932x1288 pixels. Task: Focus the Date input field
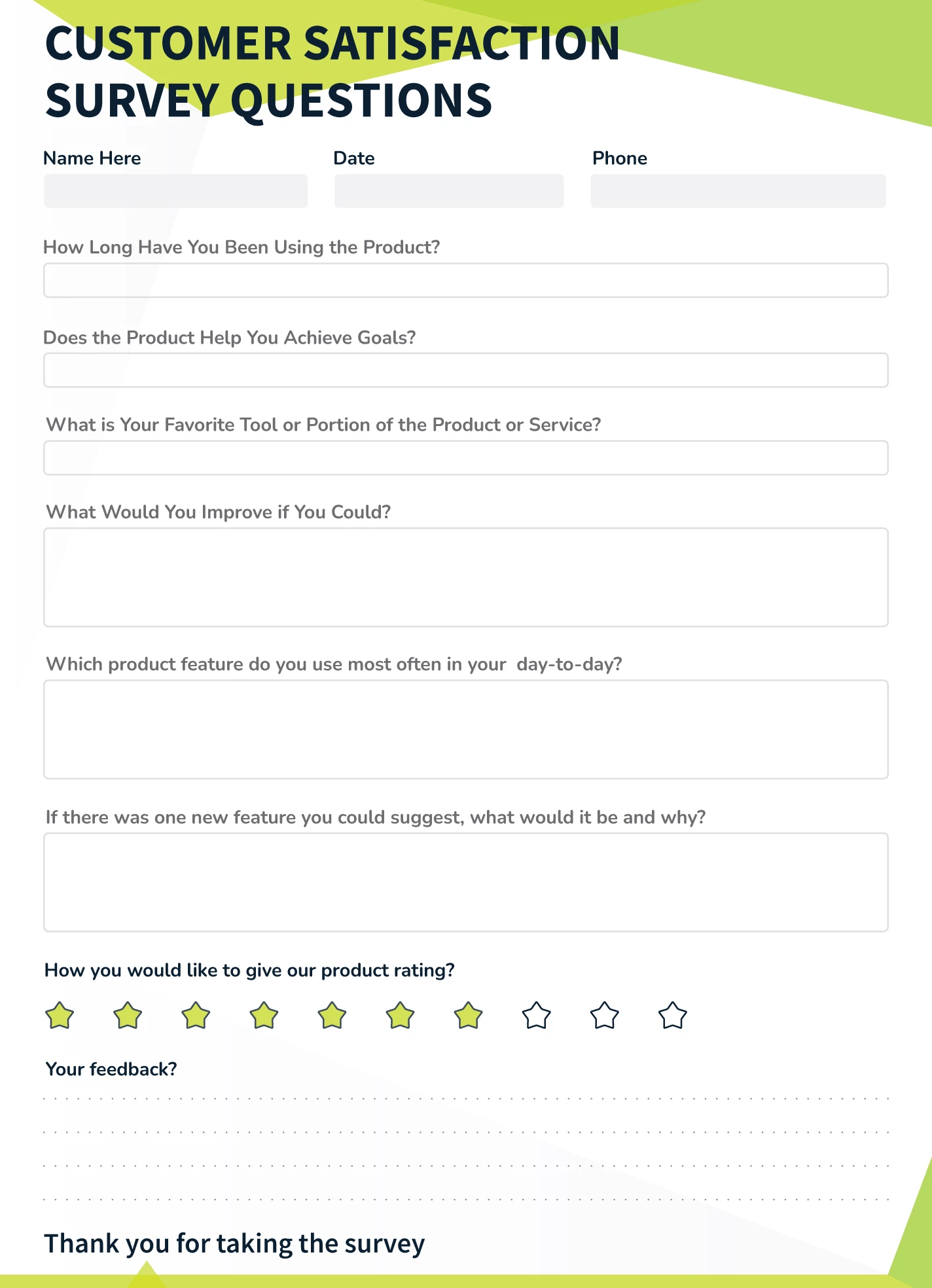[449, 191]
